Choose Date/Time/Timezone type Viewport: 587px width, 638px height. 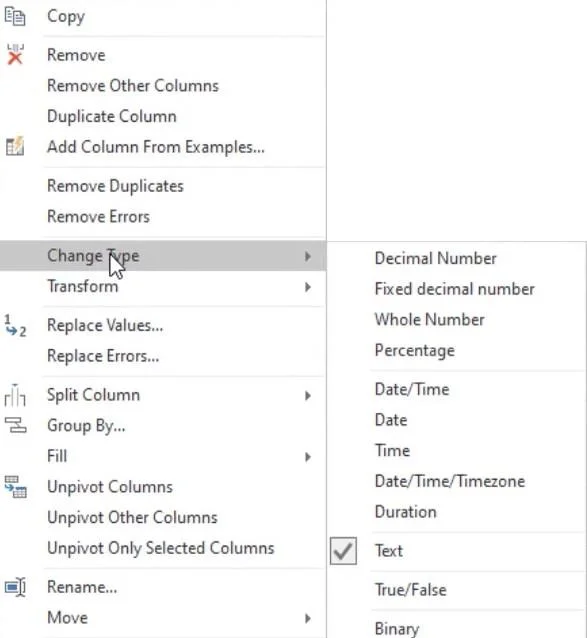click(x=450, y=481)
